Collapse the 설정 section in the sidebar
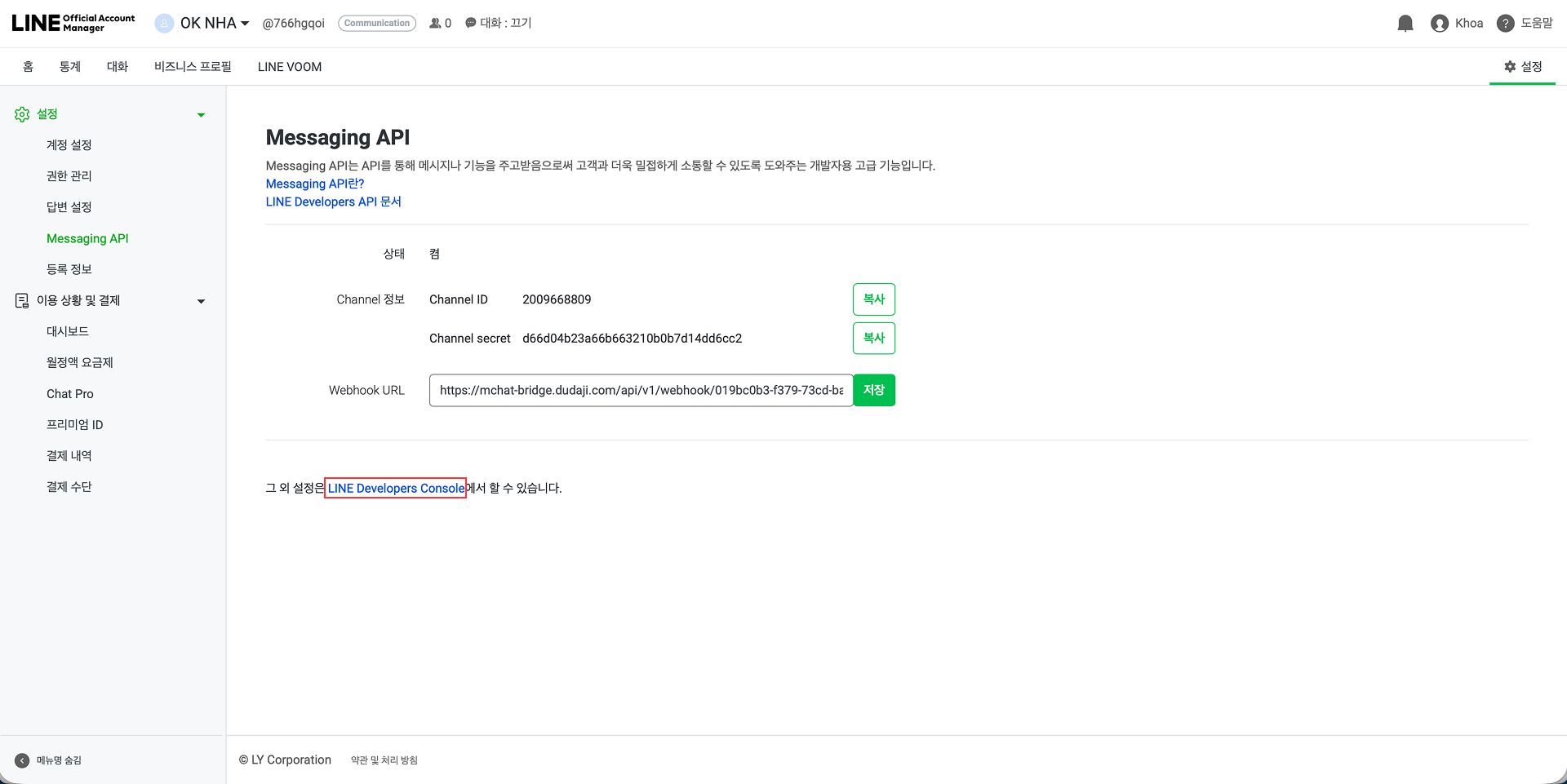This screenshot has height=784, width=1567. click(201, 114)
